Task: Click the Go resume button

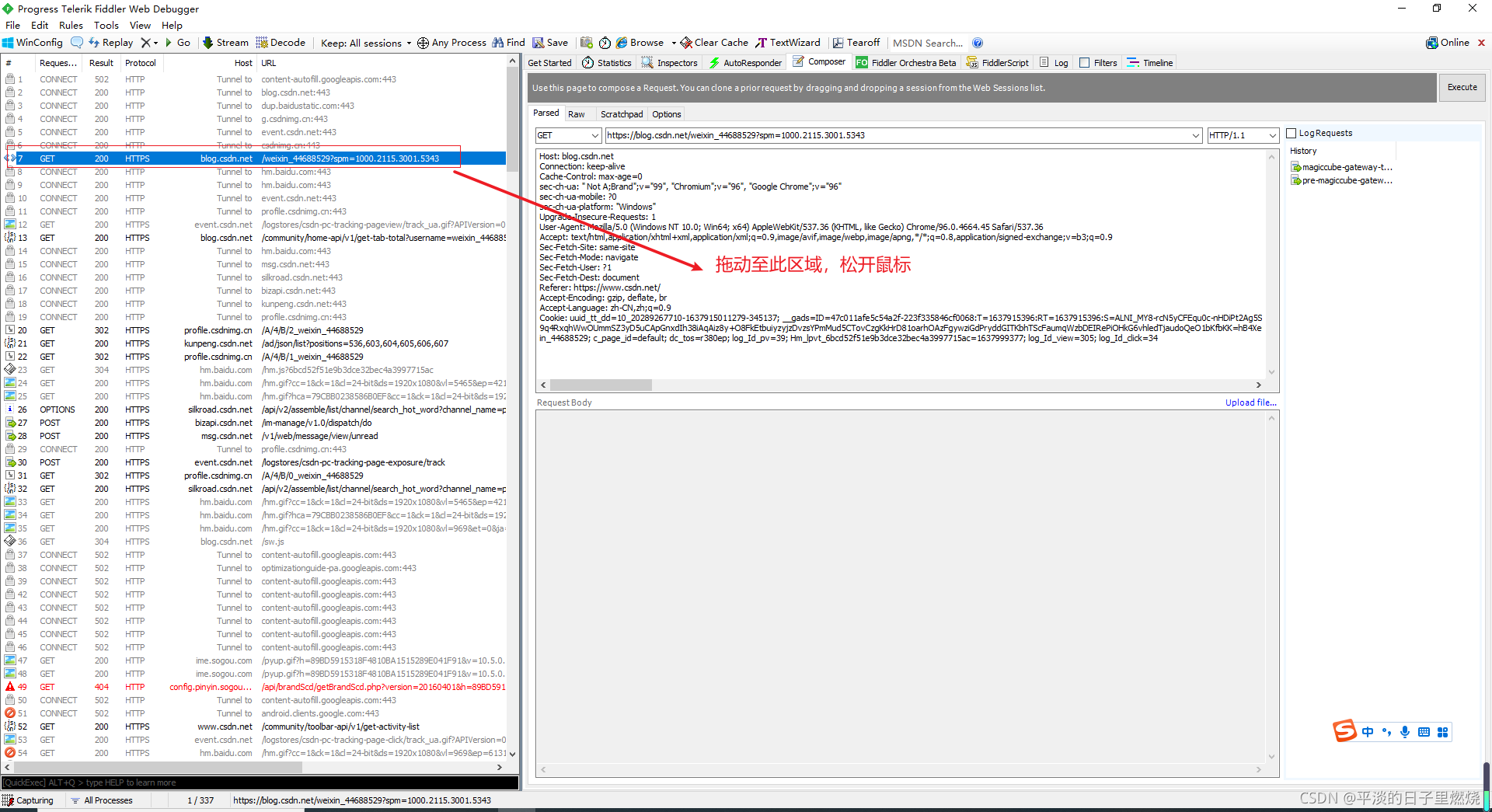Action: 178,43
